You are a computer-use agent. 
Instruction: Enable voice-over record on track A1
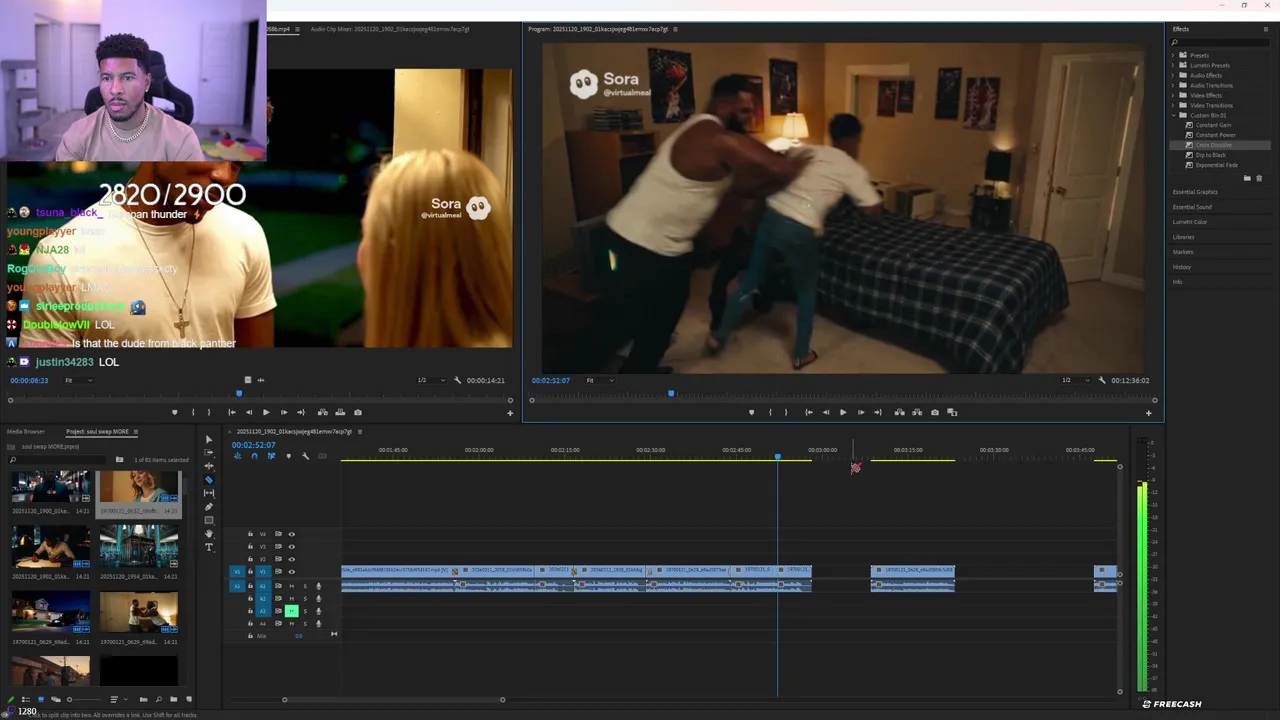319,586
